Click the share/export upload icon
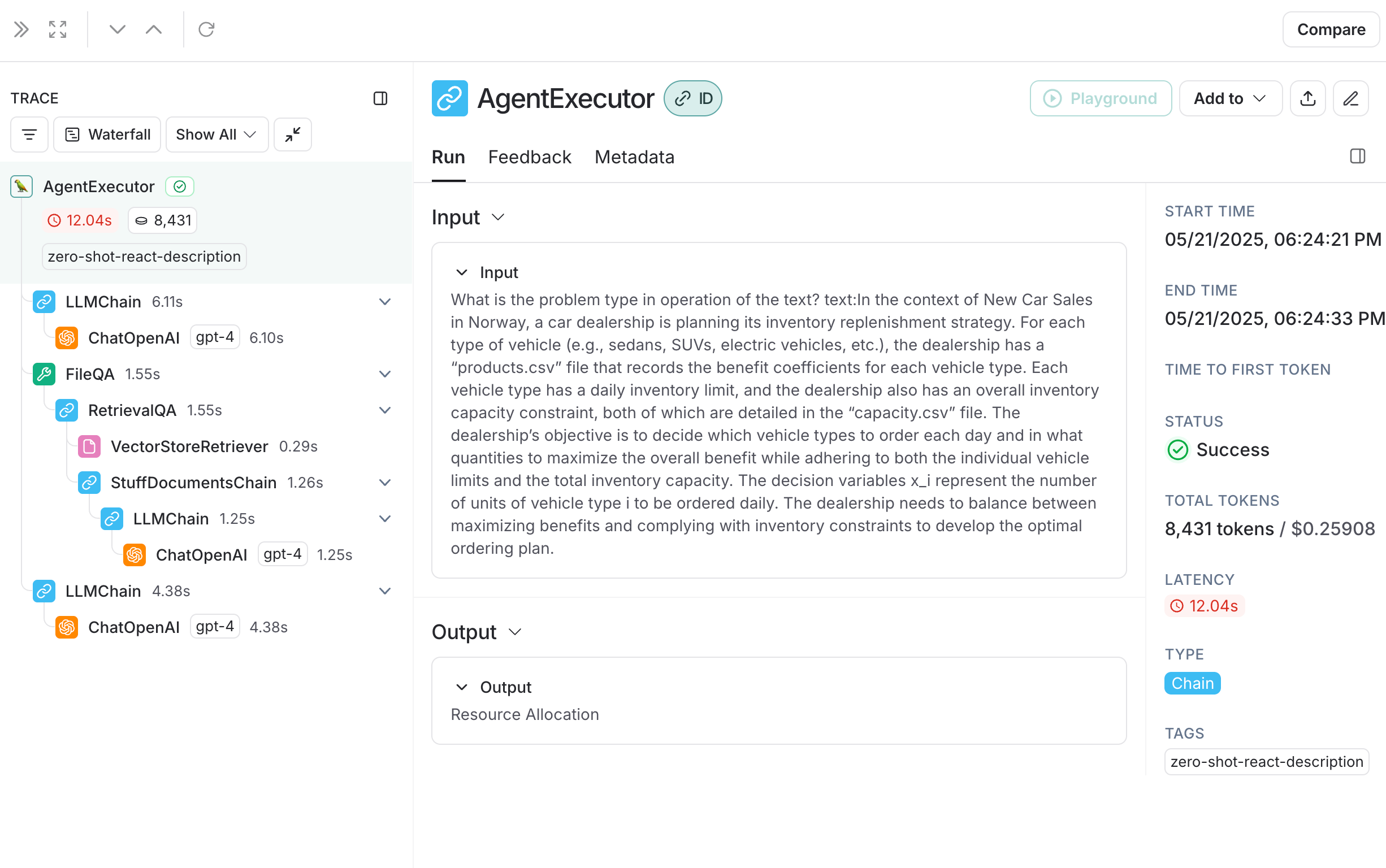1386x868 pixels. 1307,98
